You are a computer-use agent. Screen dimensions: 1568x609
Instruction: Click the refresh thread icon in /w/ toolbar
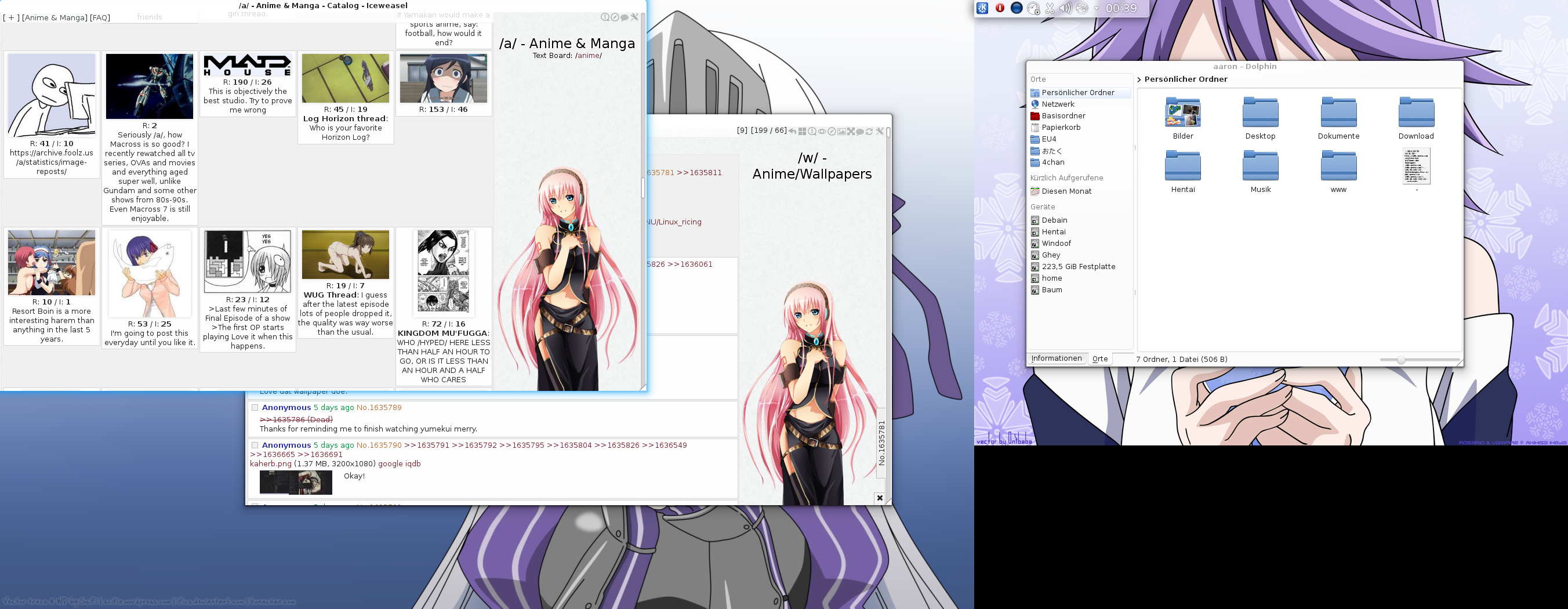869,132
